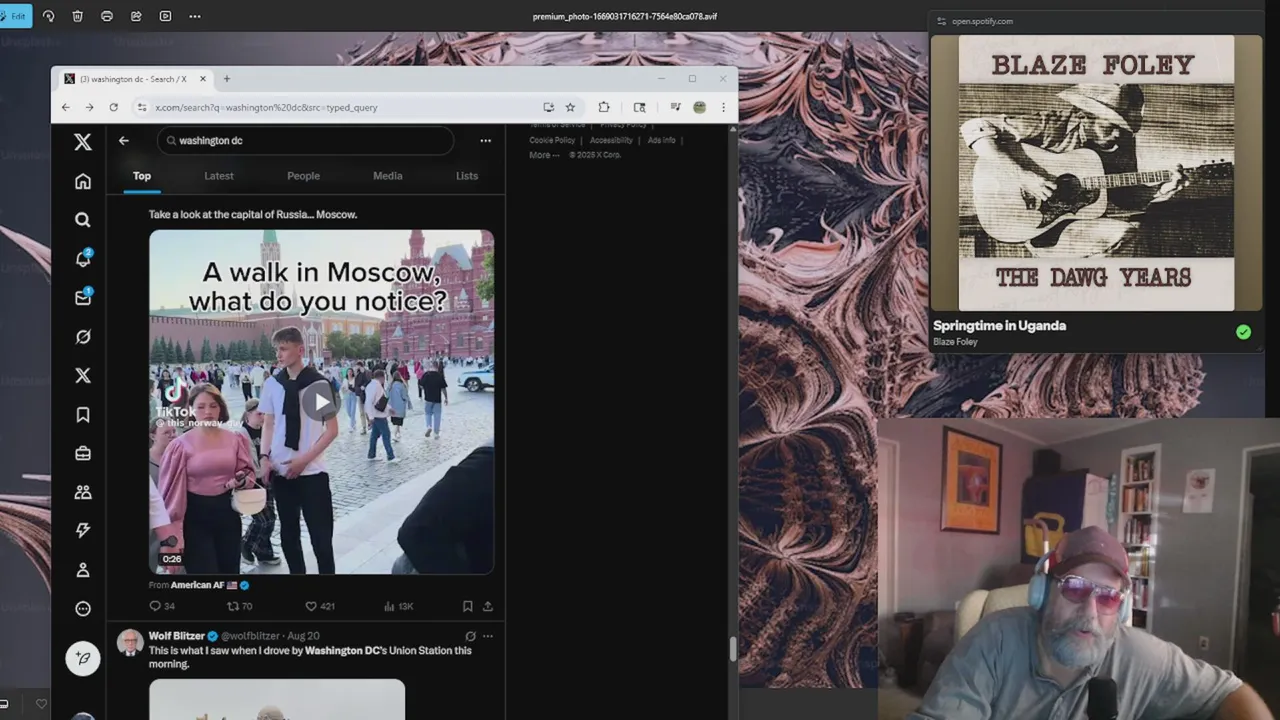Screen dimensions: 1280x720
Task: Start slideshow in photo viewer
Action: click(x=165, y=16)
